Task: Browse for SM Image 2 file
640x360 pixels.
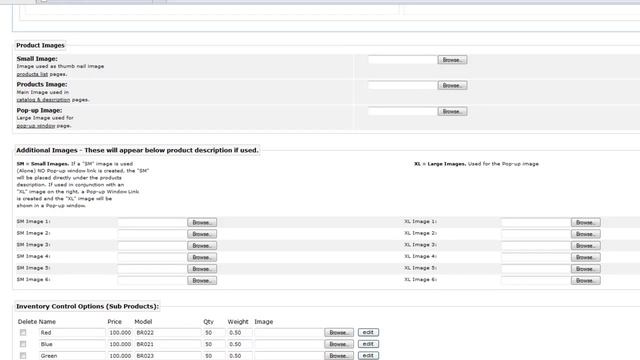Action: 202,234
